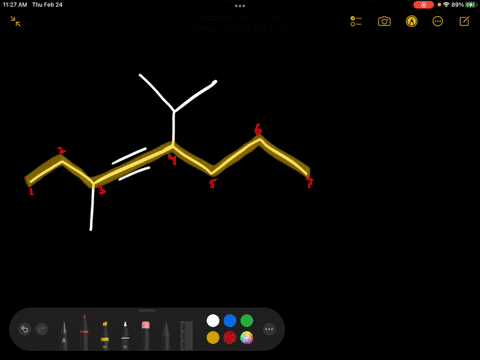This screenshot has height=360, width=480.
Task: Tap the 11:27 AM clock in the status bar
Action: click(15, 5)
